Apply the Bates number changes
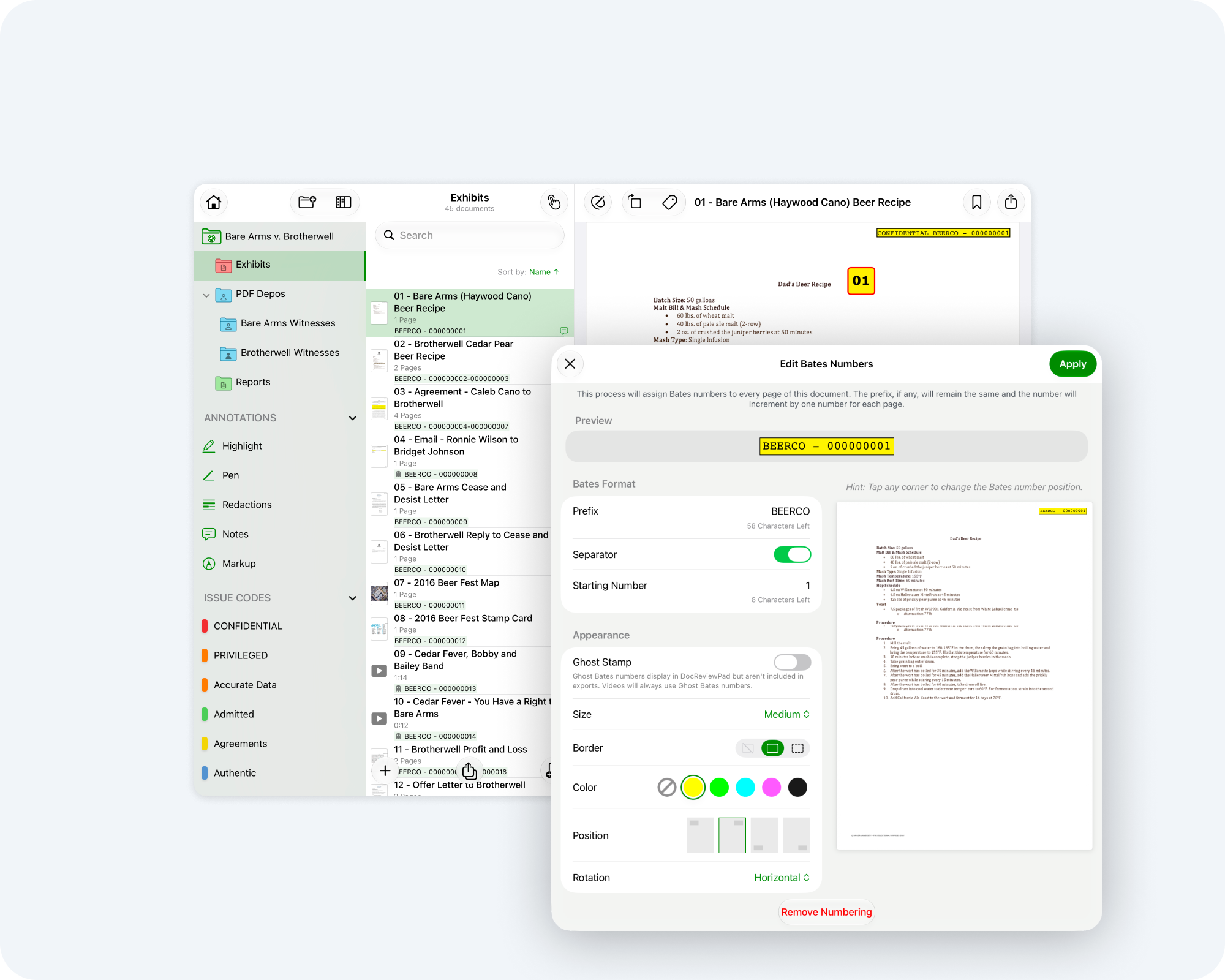The image size is (1225, 980). click(x=1072, y=364)
